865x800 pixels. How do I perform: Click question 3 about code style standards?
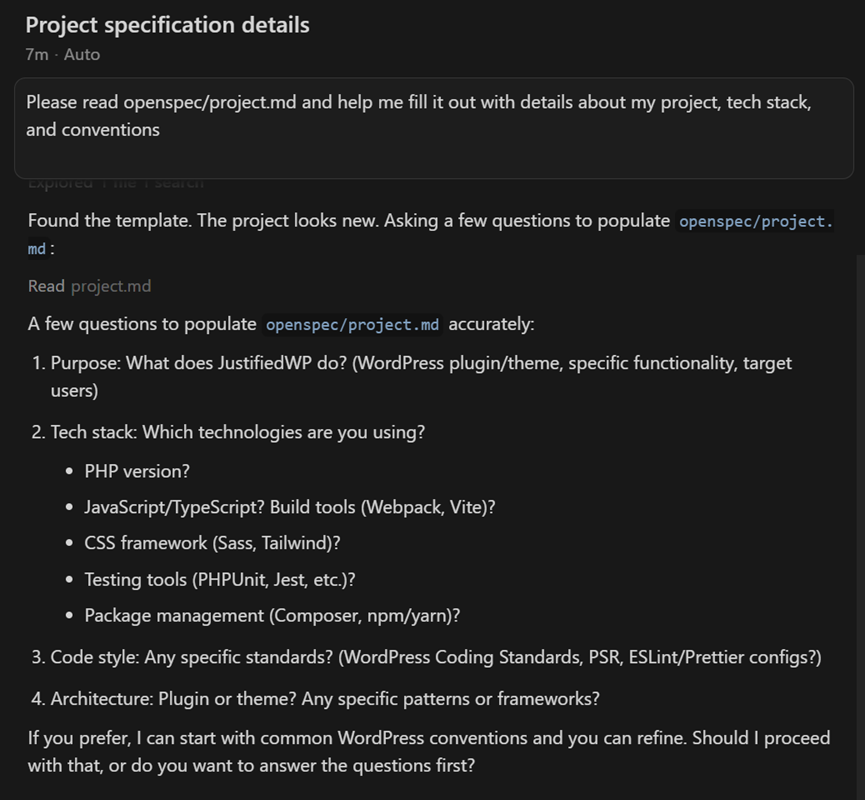(436, 657)
